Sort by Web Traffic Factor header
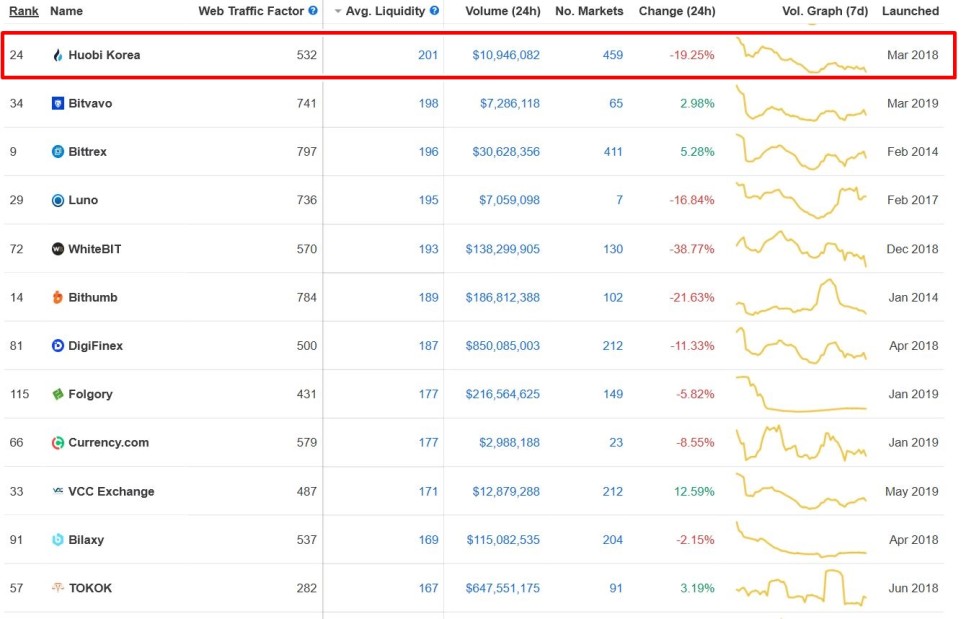The height and width of the screenshot is (619, 966). click(251, 11)
